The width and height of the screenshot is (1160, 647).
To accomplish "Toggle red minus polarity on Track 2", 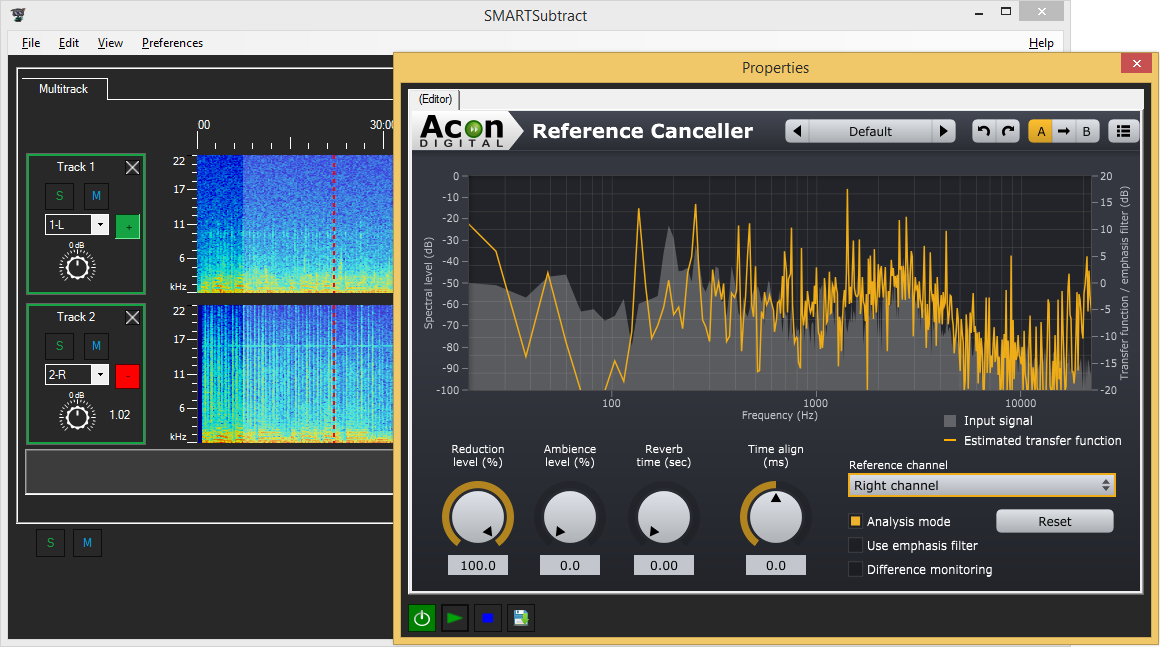I will point(127,376).
